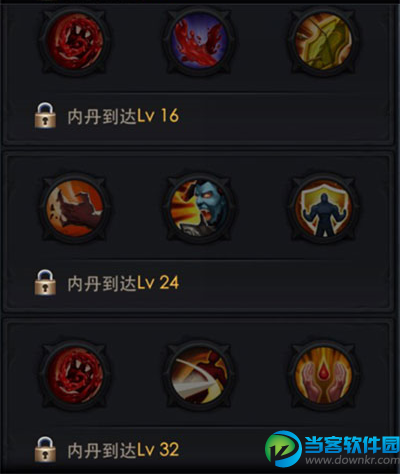Screen dimensions: 401x474
Task: Open the www.downkr.com link
Action: pyautogui.click(x=353, y=461)
